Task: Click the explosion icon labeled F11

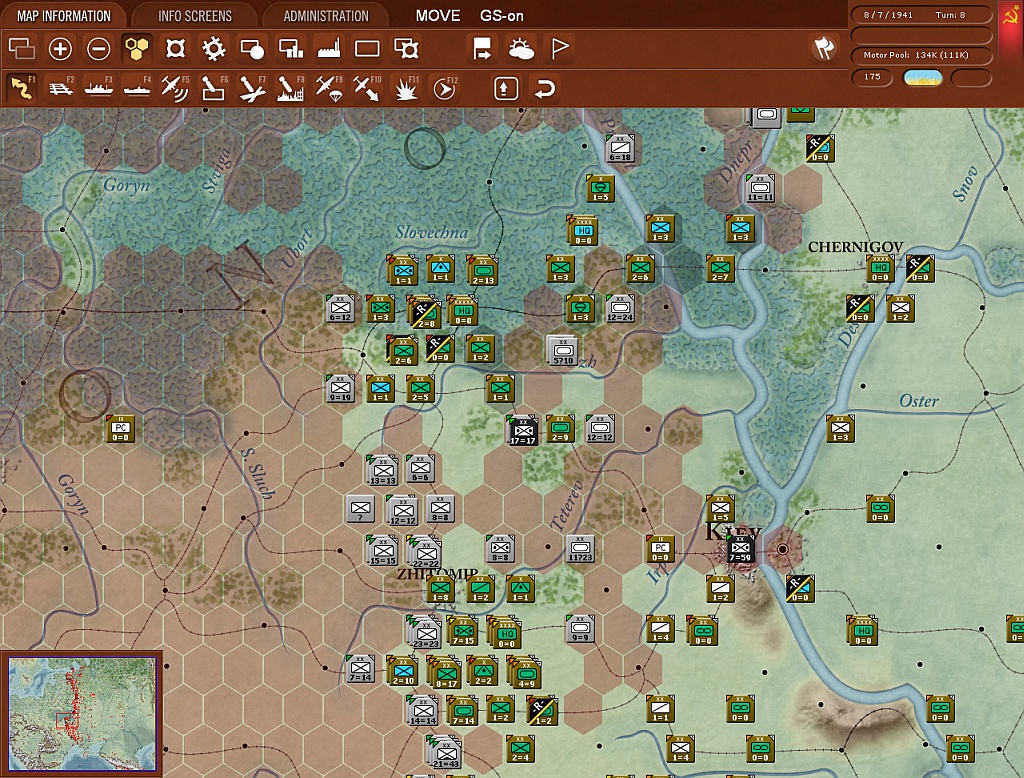Action: pyautogui.click(x=406, y=88)
